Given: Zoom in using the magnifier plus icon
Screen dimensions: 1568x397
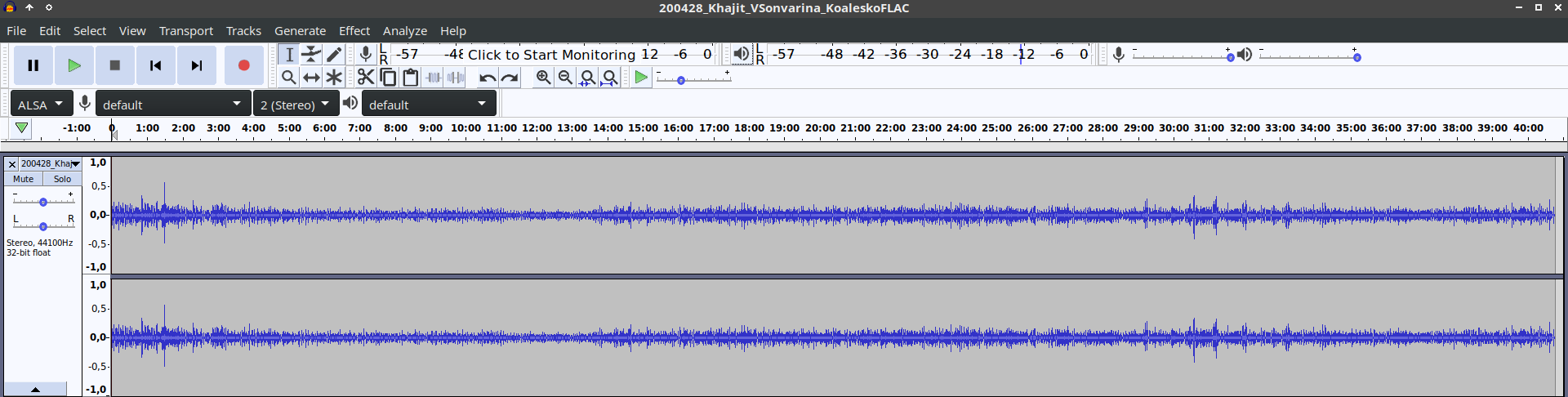Looking at the screenshot, I should pyautogui.click(x=543, y=78).
